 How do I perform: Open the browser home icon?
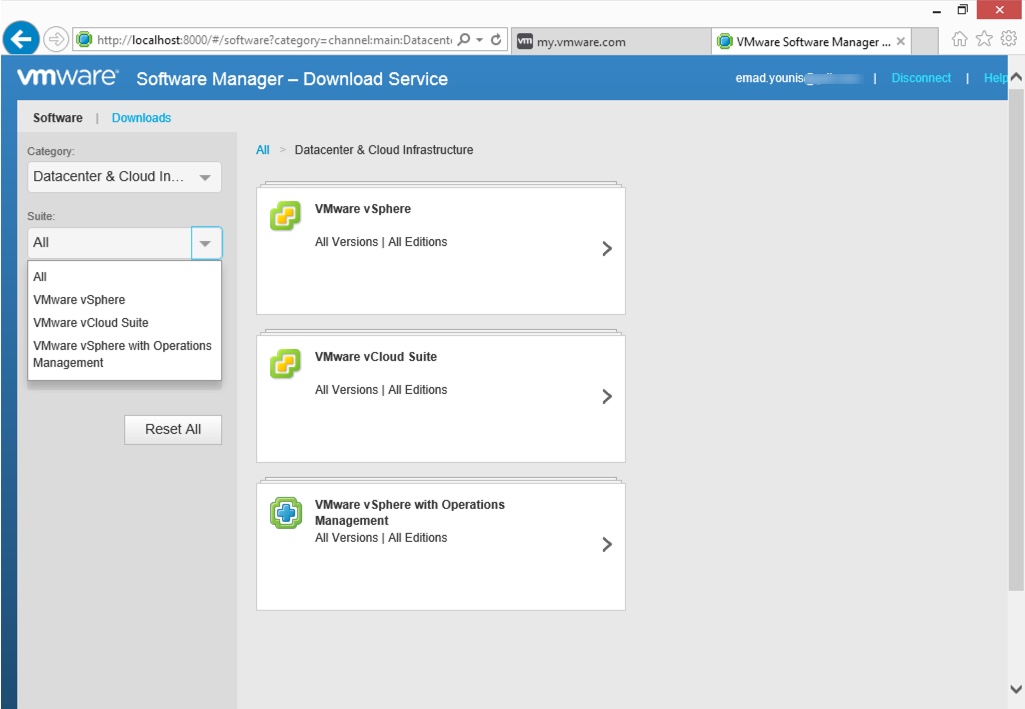pyautogui.click(x=959, y=39)
